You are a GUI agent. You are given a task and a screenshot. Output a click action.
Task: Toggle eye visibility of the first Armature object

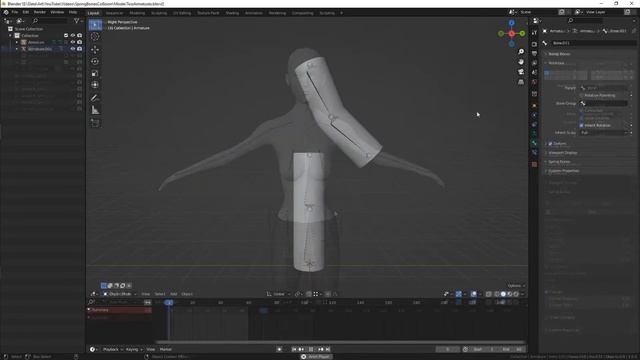[73, 42]
